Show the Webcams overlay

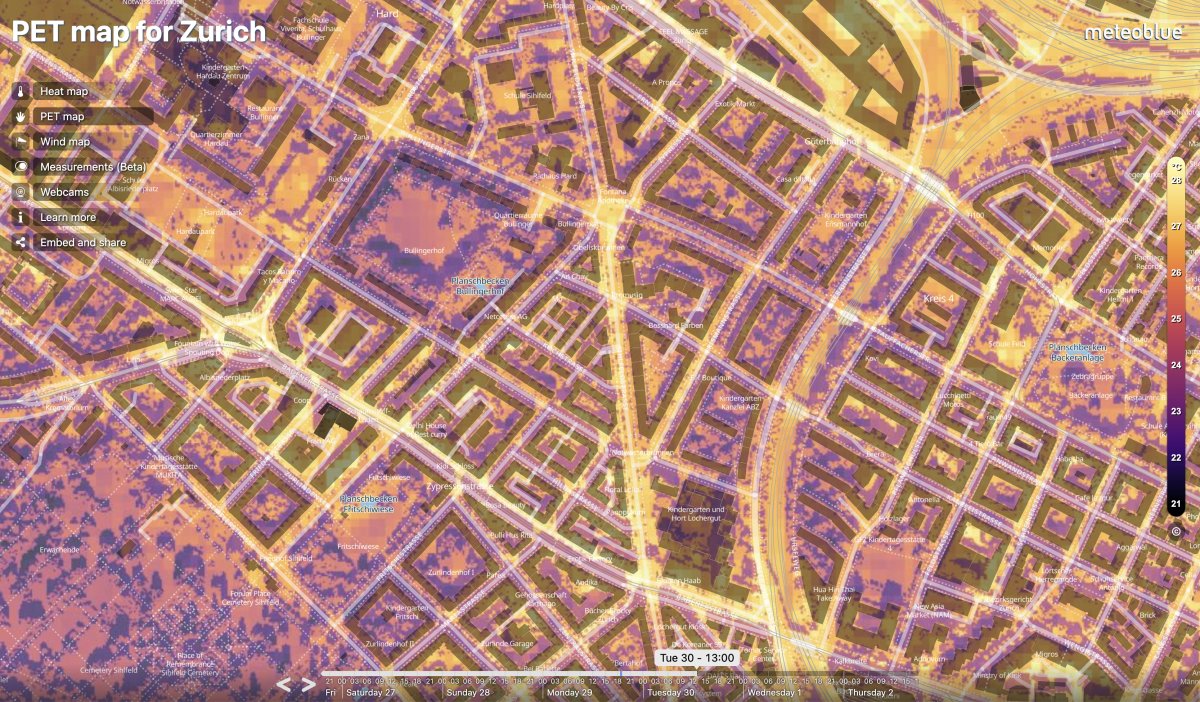pyautogui.click(x=64, y=192)
